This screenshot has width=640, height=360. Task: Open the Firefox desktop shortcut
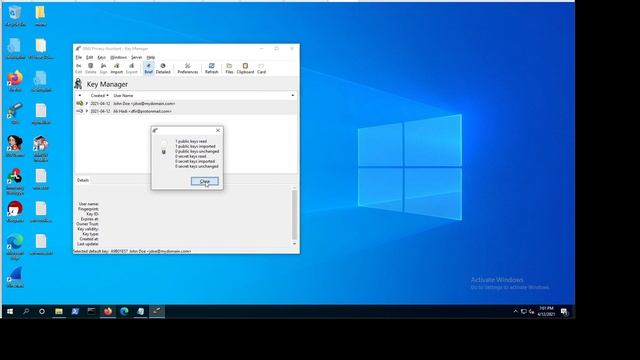pos(15,81)
